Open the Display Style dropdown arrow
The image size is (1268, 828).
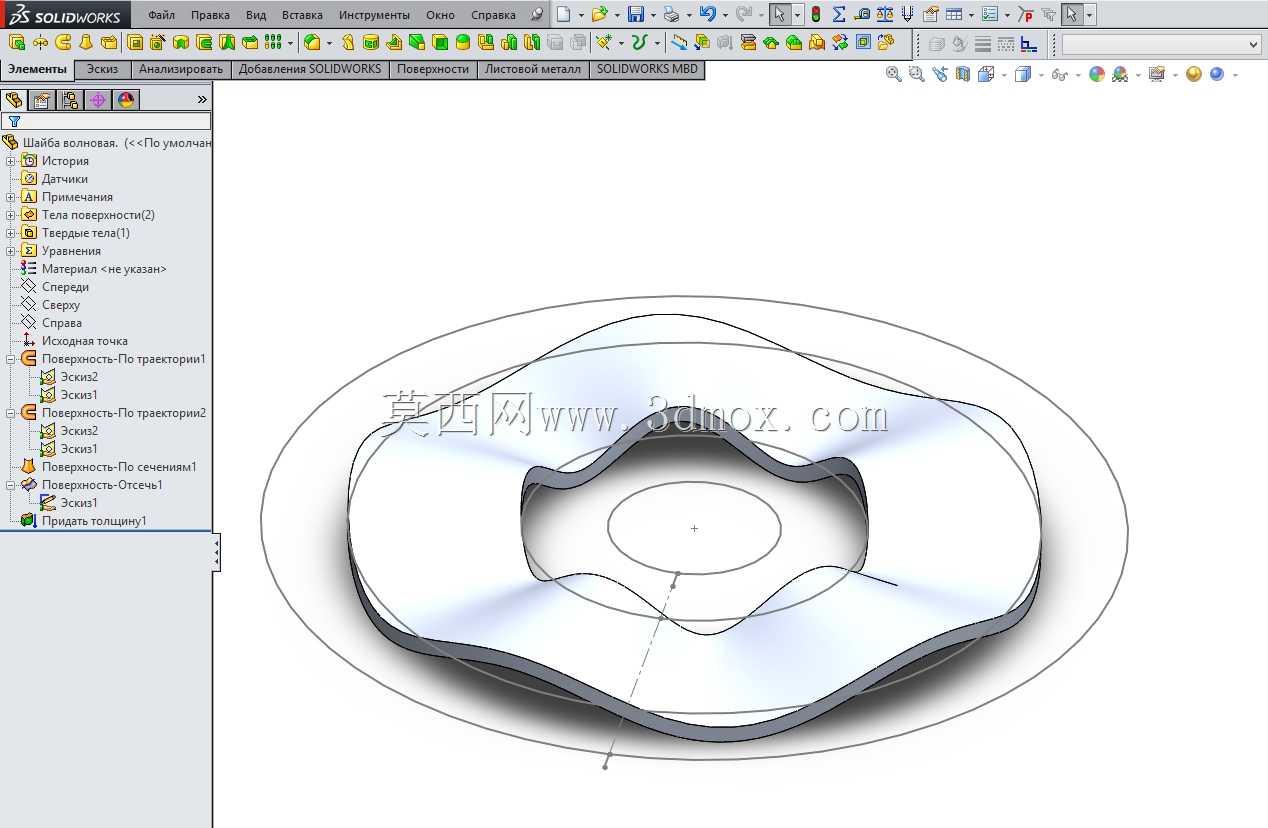pos(1040,74)
